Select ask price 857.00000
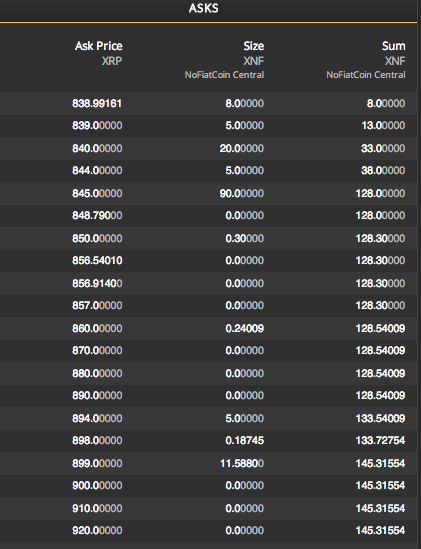The height and width of the screenshot is (549, 421). [x=97, y=305]
